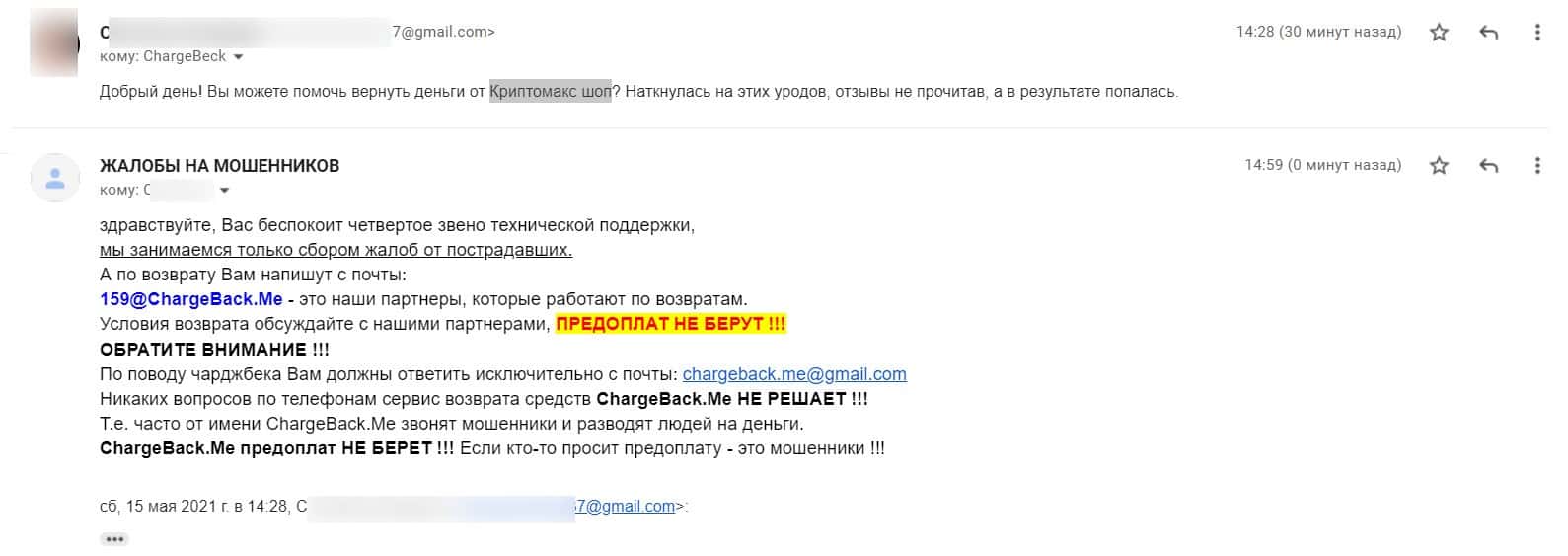Reply to the first message at 14:28
The width and height of the screenshot is (1568, 556).
point(1488,33)
